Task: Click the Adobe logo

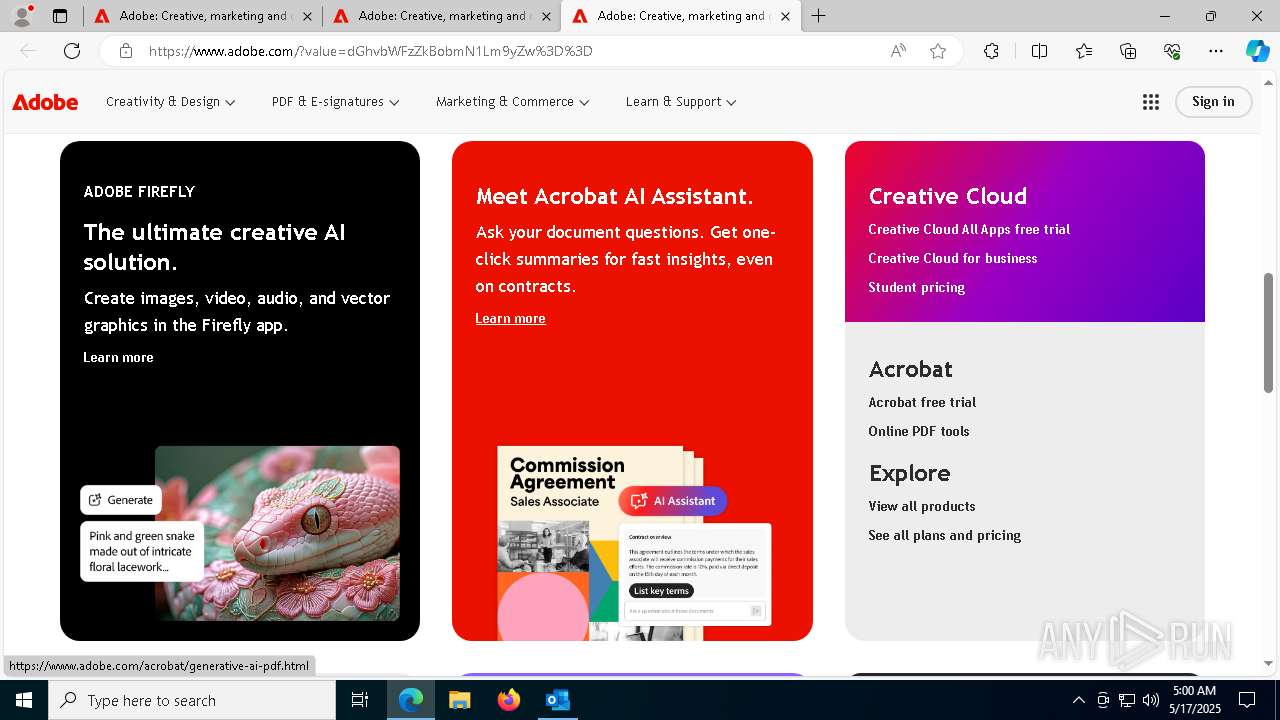Action: coord(45,102)
